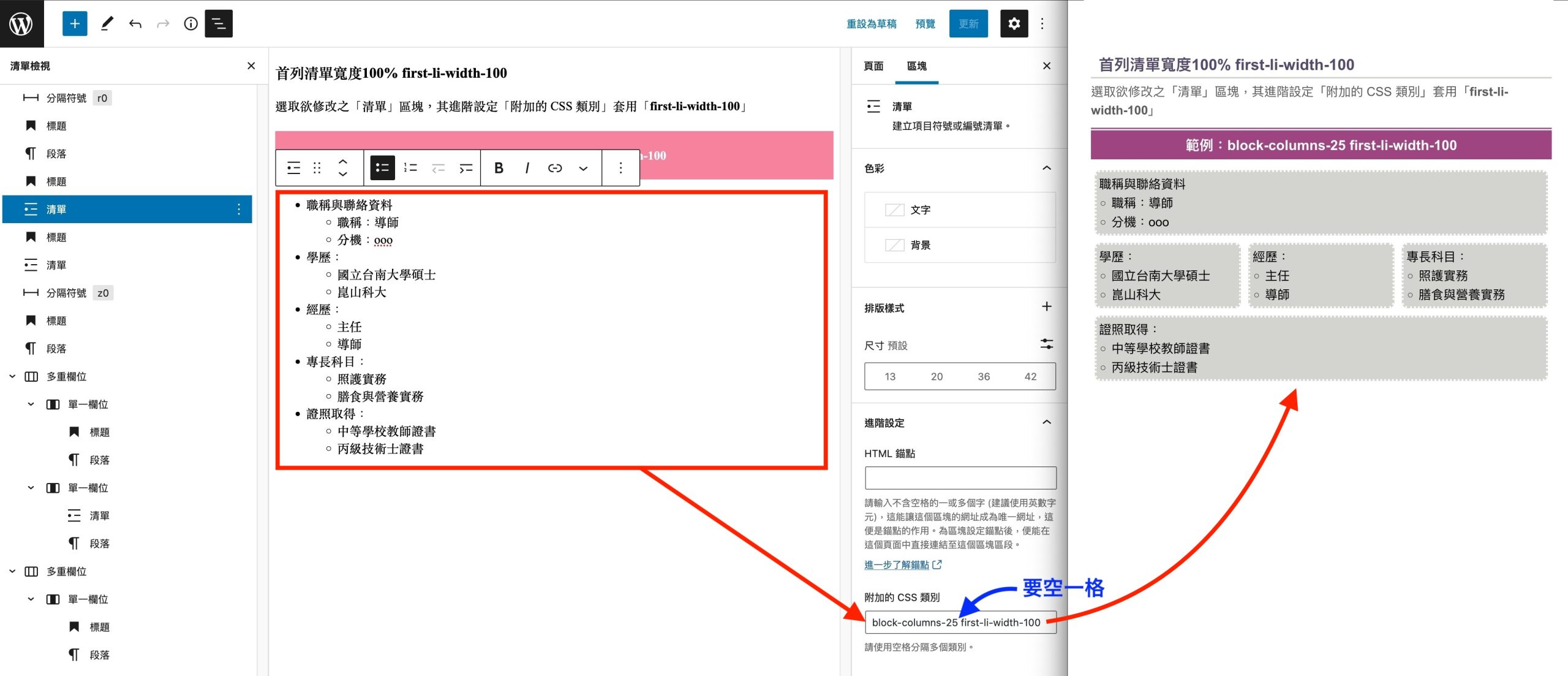Select font size 42
The width and height of the screenshot is (1568, 676).
click(x=1030, y=376)
